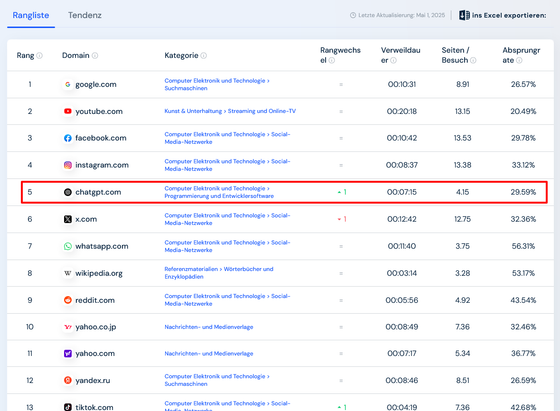The height and width of the screenshot is (411, 560).
Task: Click the Reddit favicon icon
Action: point(68,300)
